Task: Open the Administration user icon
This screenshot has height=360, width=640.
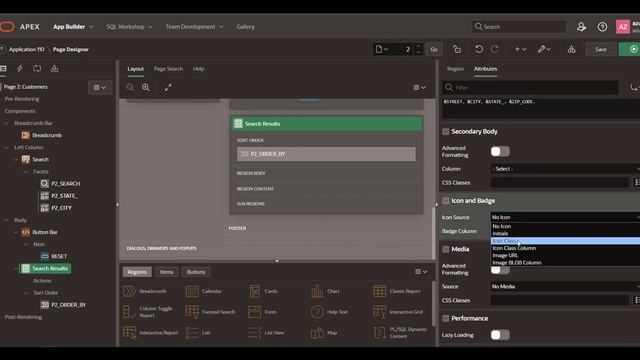Action: click(581, 27)
